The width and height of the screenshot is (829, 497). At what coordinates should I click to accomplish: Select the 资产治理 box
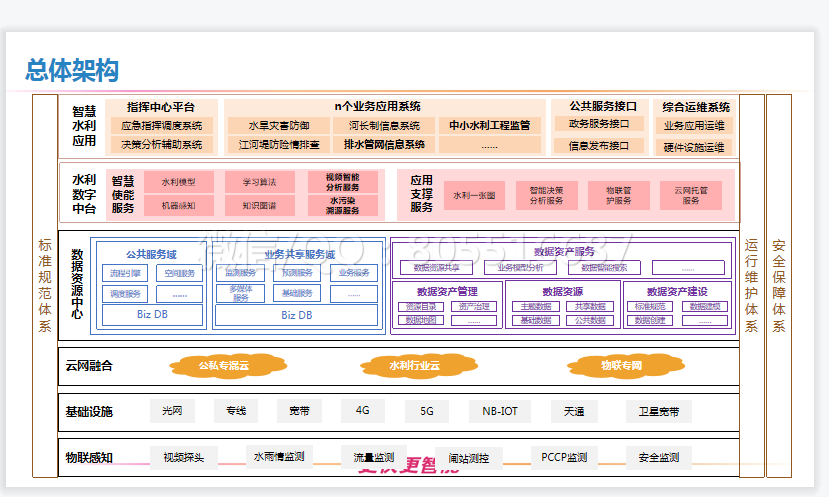point(474,307)
